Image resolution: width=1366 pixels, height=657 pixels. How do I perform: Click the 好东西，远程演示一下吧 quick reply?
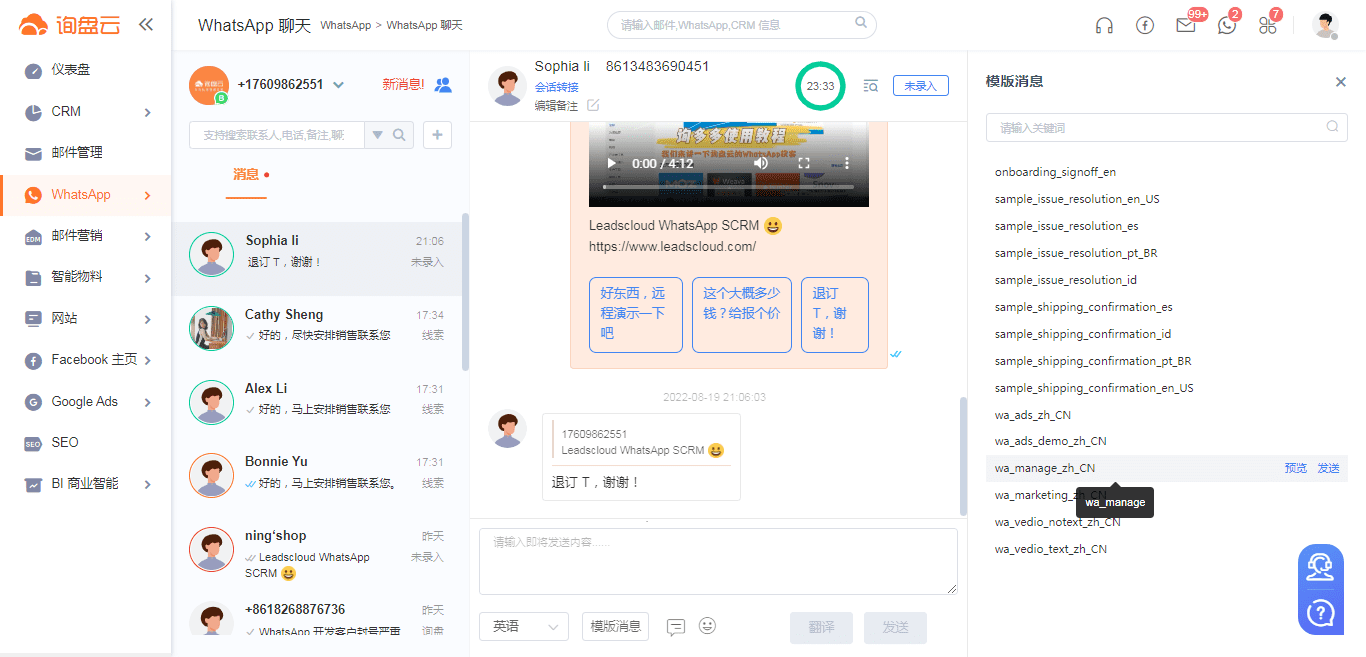[x=636, y=315]
